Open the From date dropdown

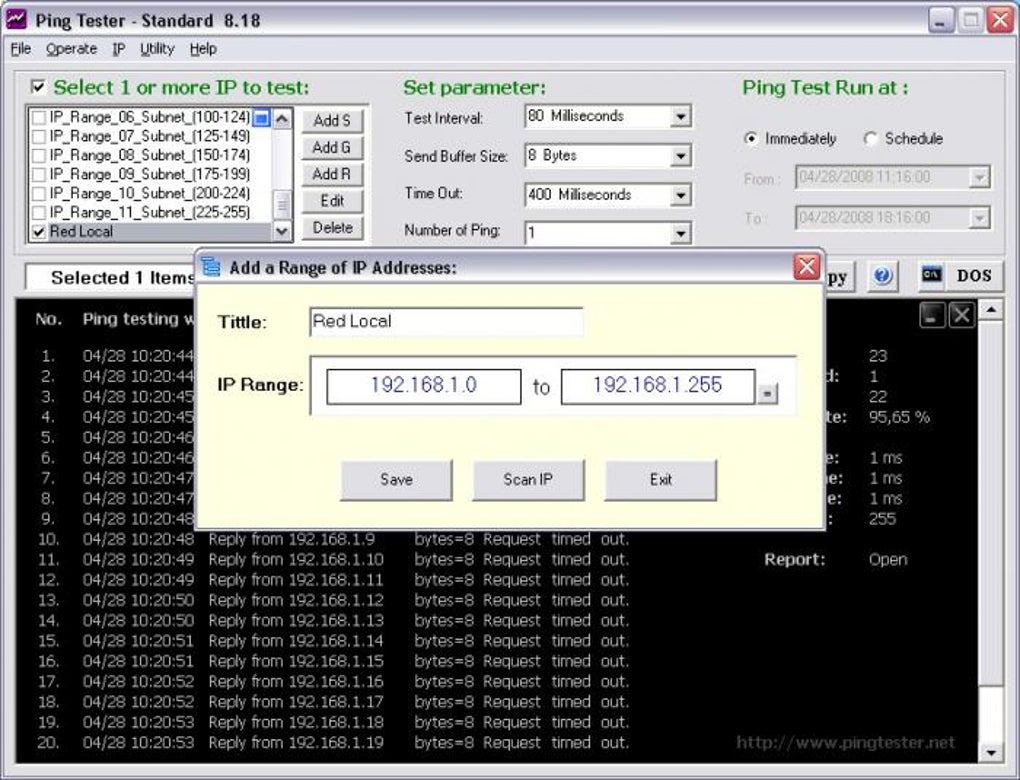(x=978, y=177)
